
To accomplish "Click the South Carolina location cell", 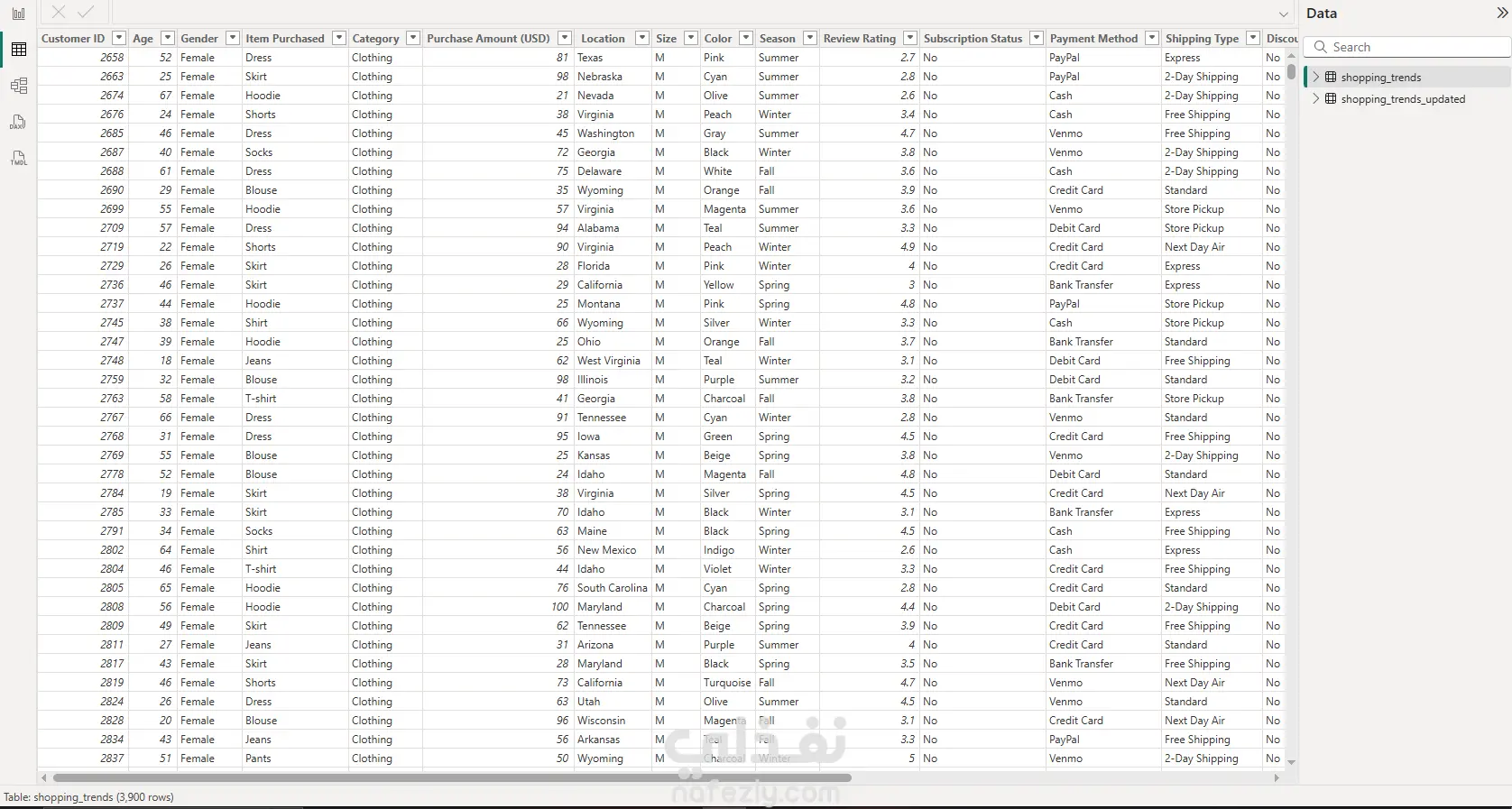I will pyautogui.click(x=612, y=587).
